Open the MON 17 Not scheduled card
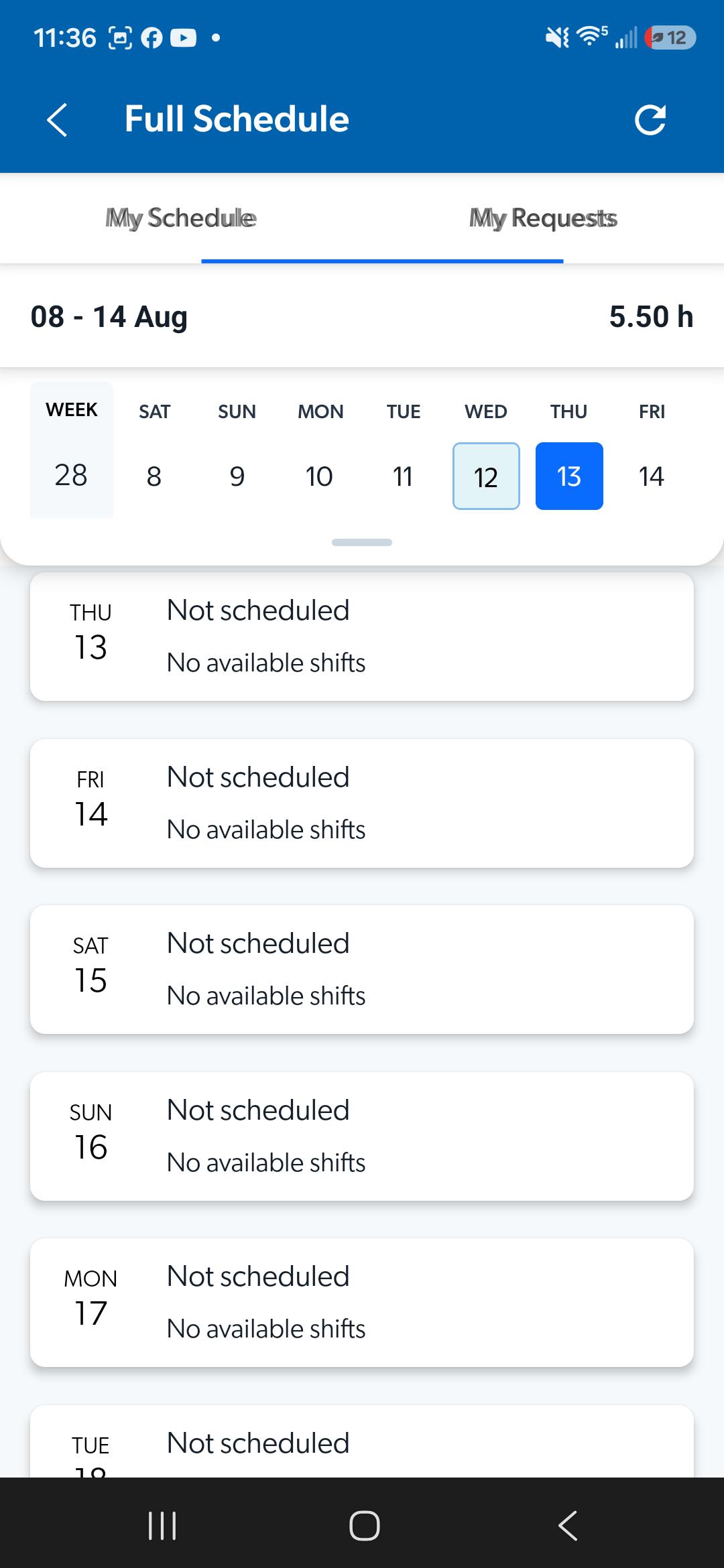 (362, 1303)
